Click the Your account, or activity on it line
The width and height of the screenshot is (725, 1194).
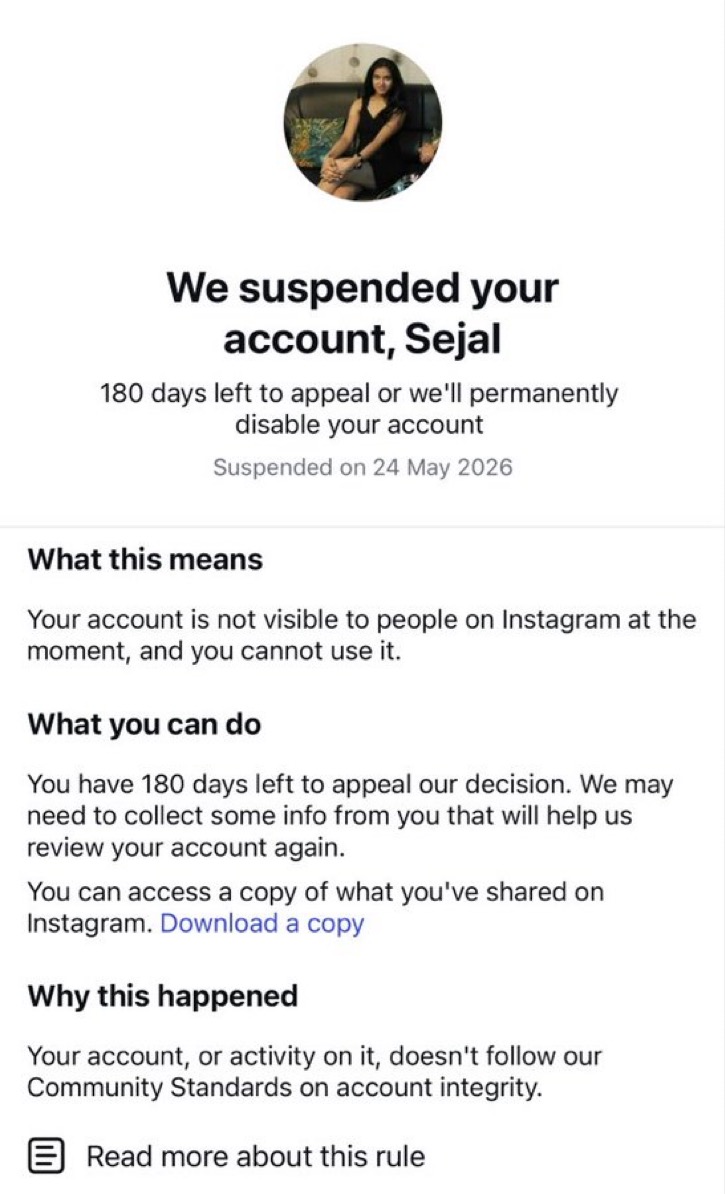click(315, 1056)
